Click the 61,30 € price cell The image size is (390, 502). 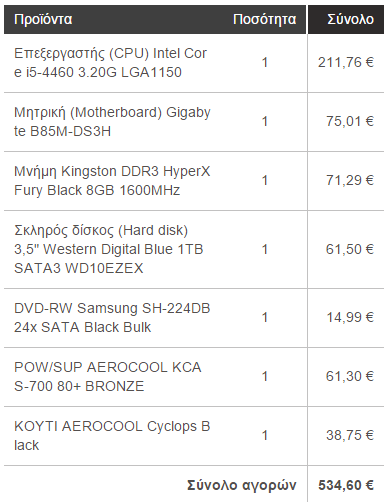(x=350, y=376)
